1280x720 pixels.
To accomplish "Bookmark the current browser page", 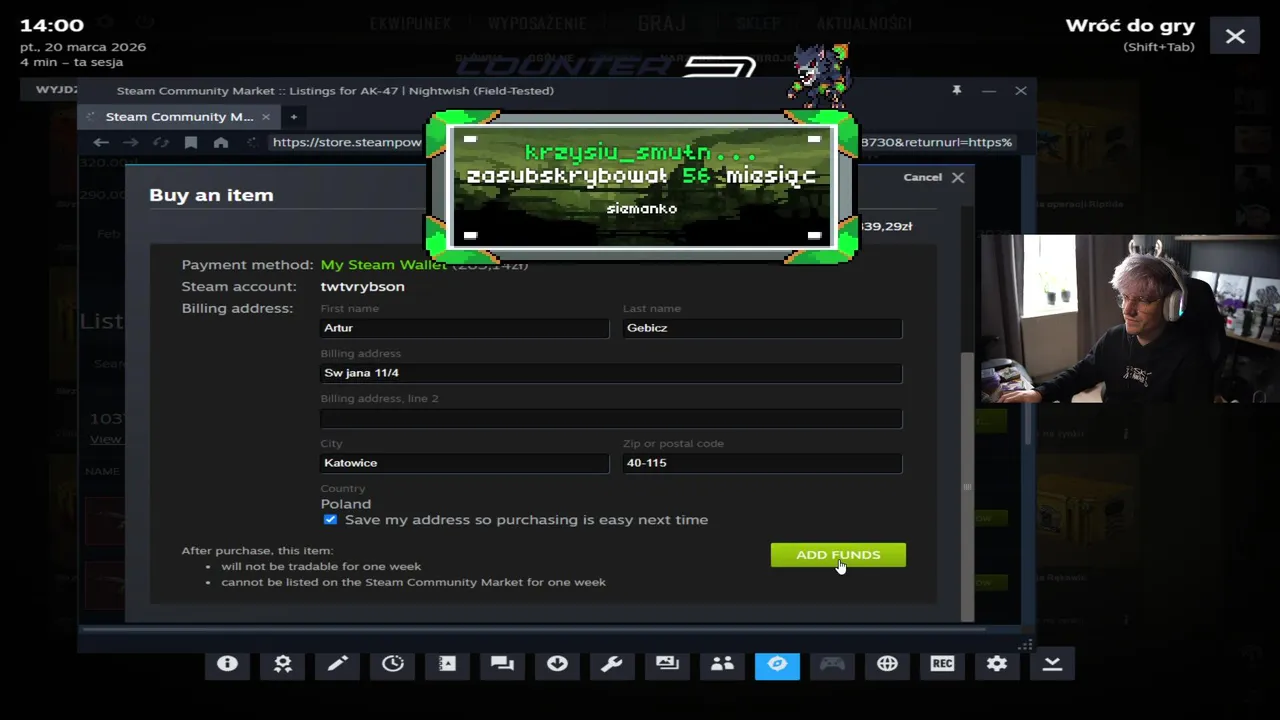I will (191, 143).
